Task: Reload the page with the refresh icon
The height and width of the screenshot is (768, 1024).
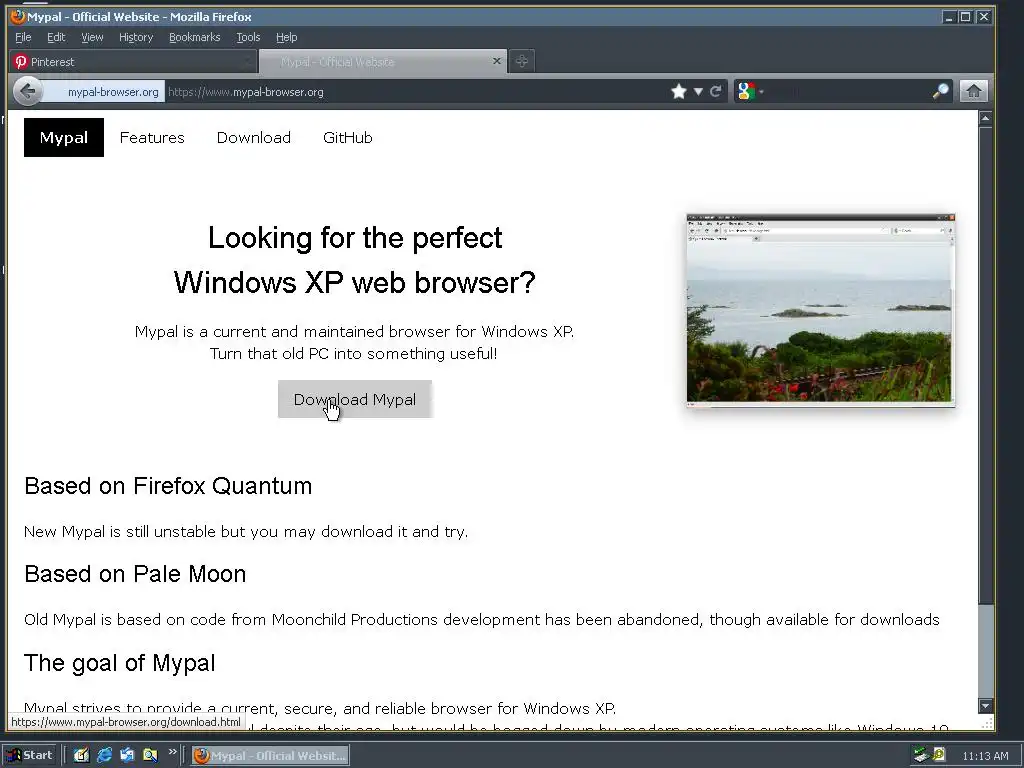Action: pyautogui.click(x=716, y=91)
